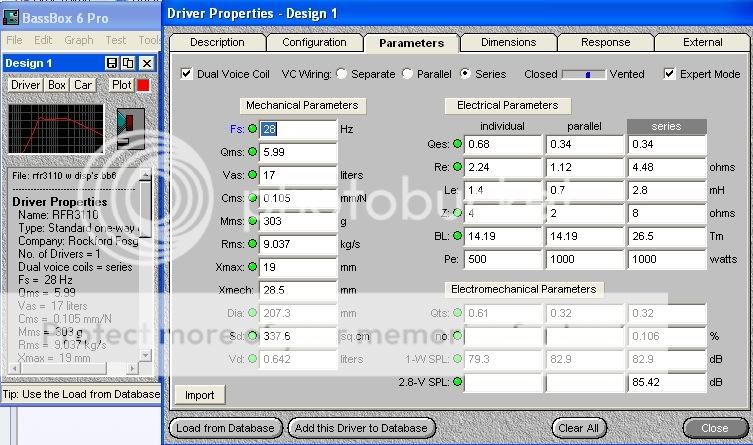Open the Parameters tab

click(412, 43)
